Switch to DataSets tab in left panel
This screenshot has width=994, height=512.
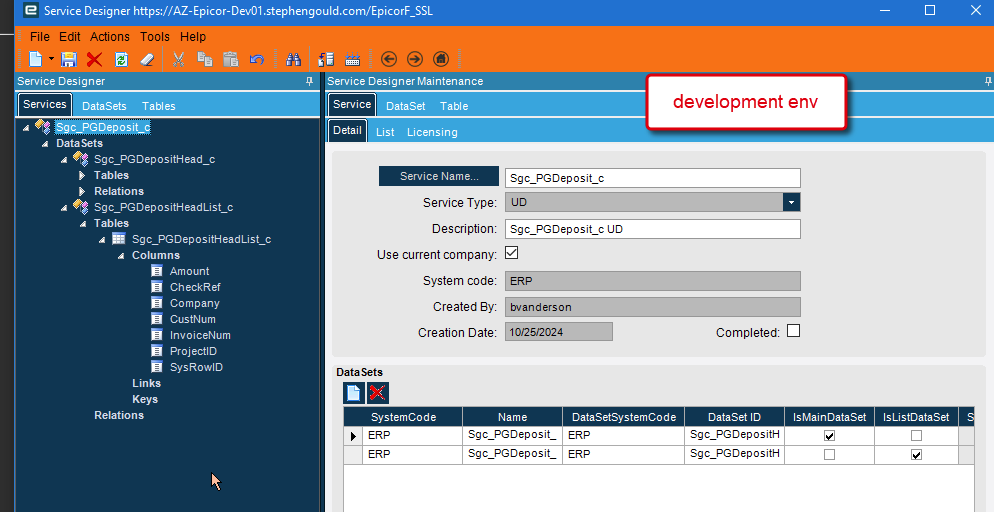[x=104, y=106]
